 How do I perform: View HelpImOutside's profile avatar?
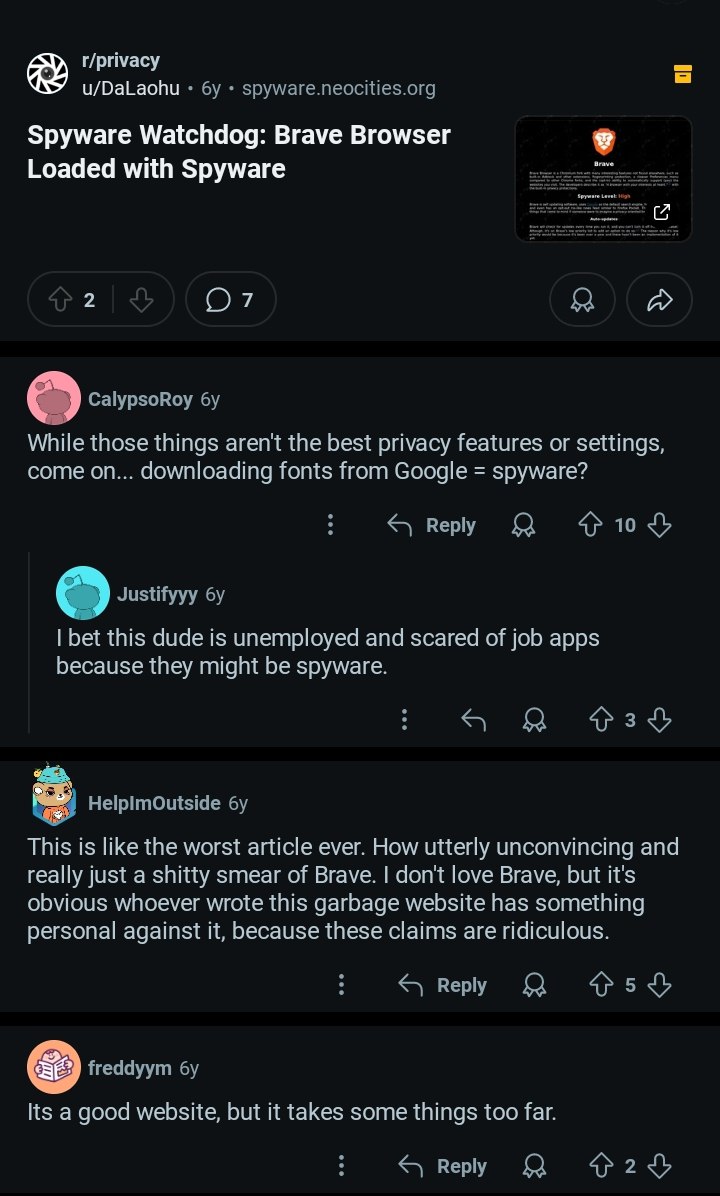point(54,802)
